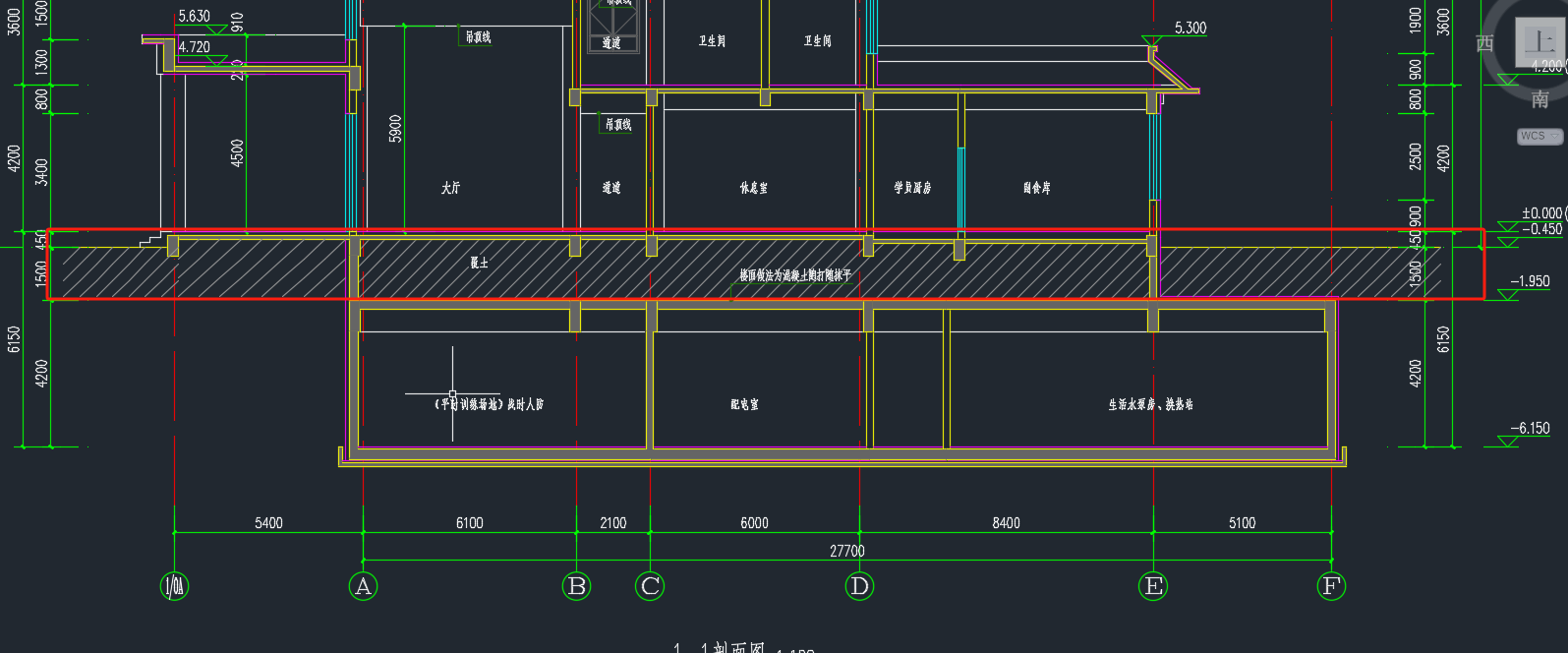
Task: Click the 学员厨房 room label
Action: (x=911, y=187)
